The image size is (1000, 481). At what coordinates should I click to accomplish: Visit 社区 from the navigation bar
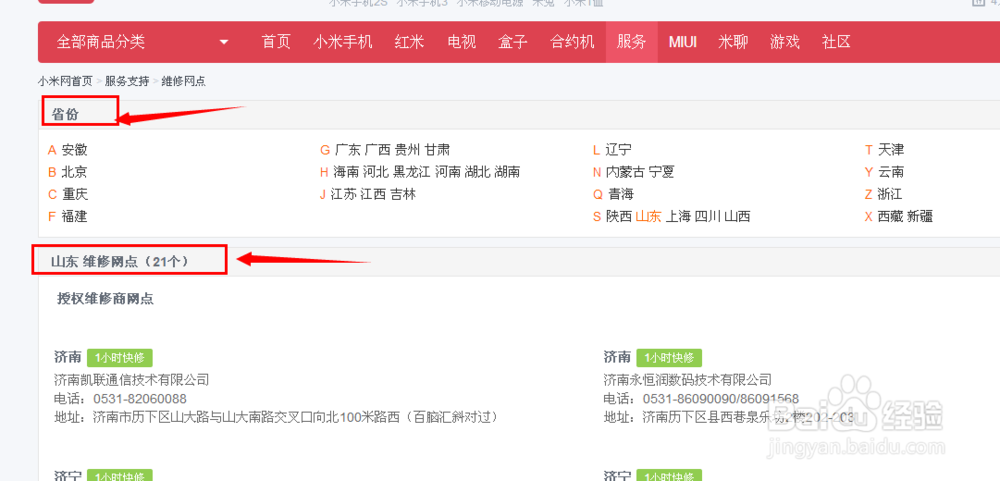click(x=837, y=42)
